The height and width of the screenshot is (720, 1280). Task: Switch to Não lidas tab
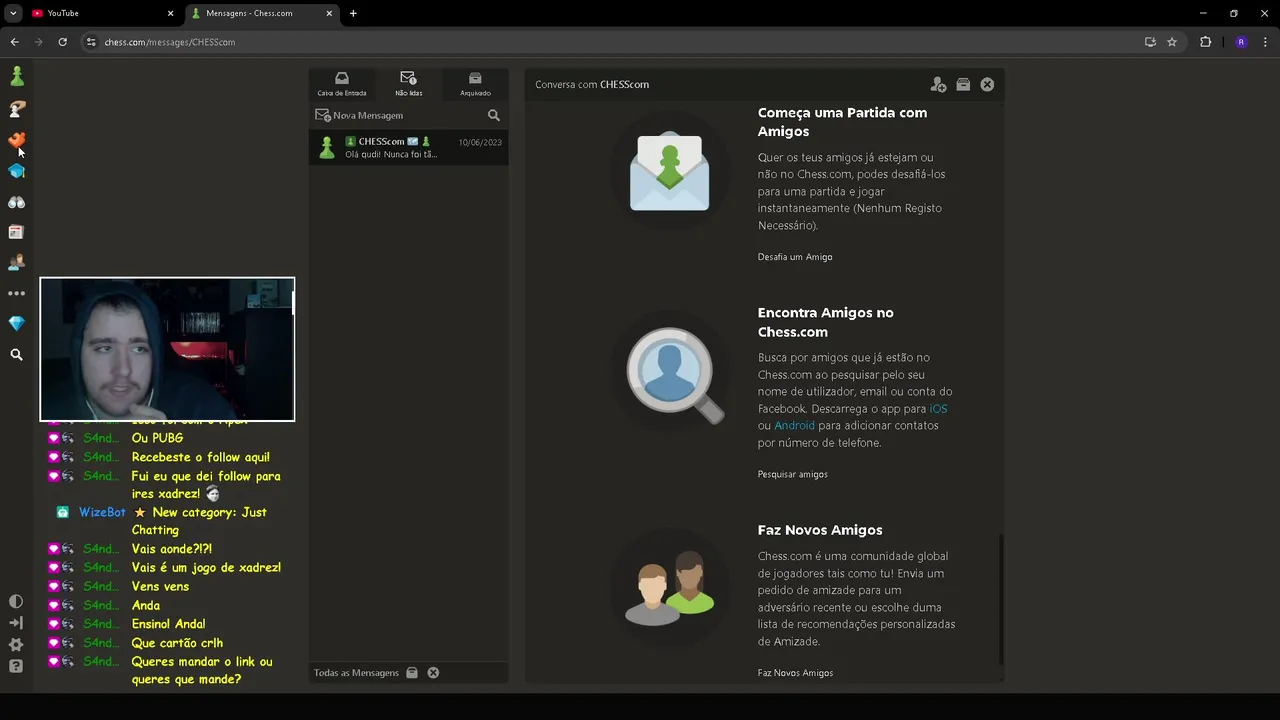[x=408, y=84]
